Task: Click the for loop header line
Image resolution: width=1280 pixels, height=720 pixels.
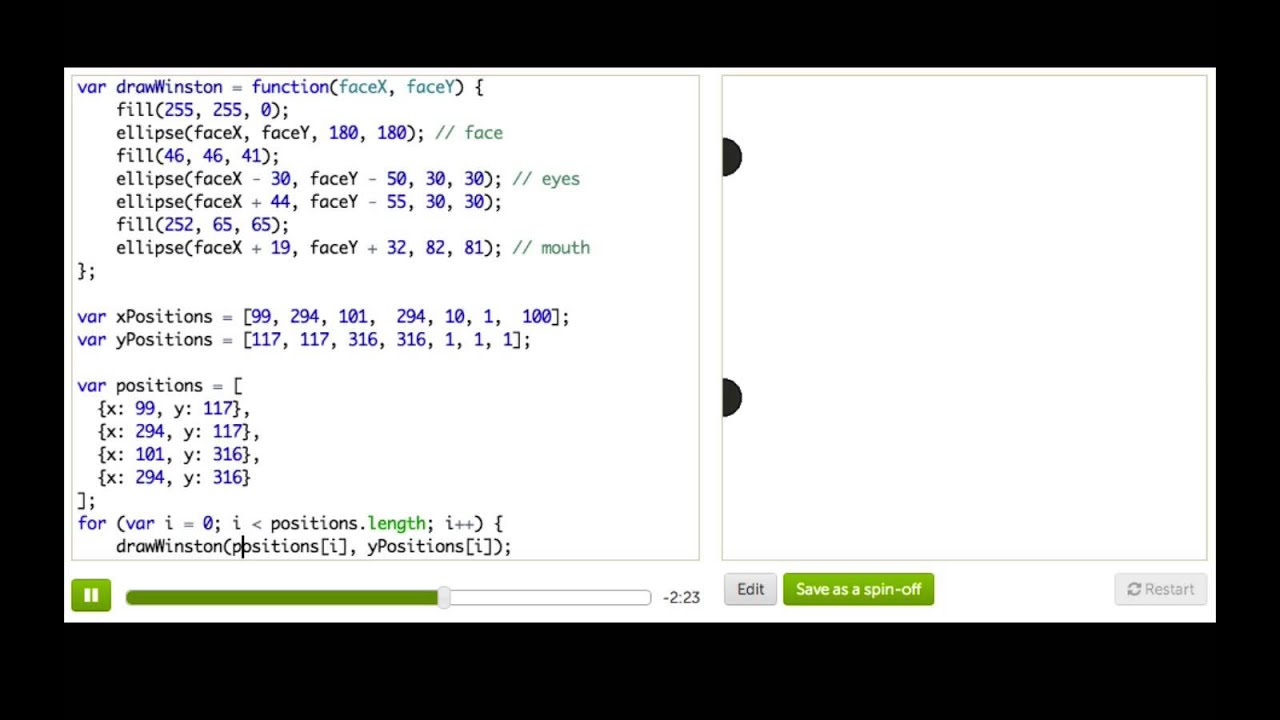Action: click(290, 523)
